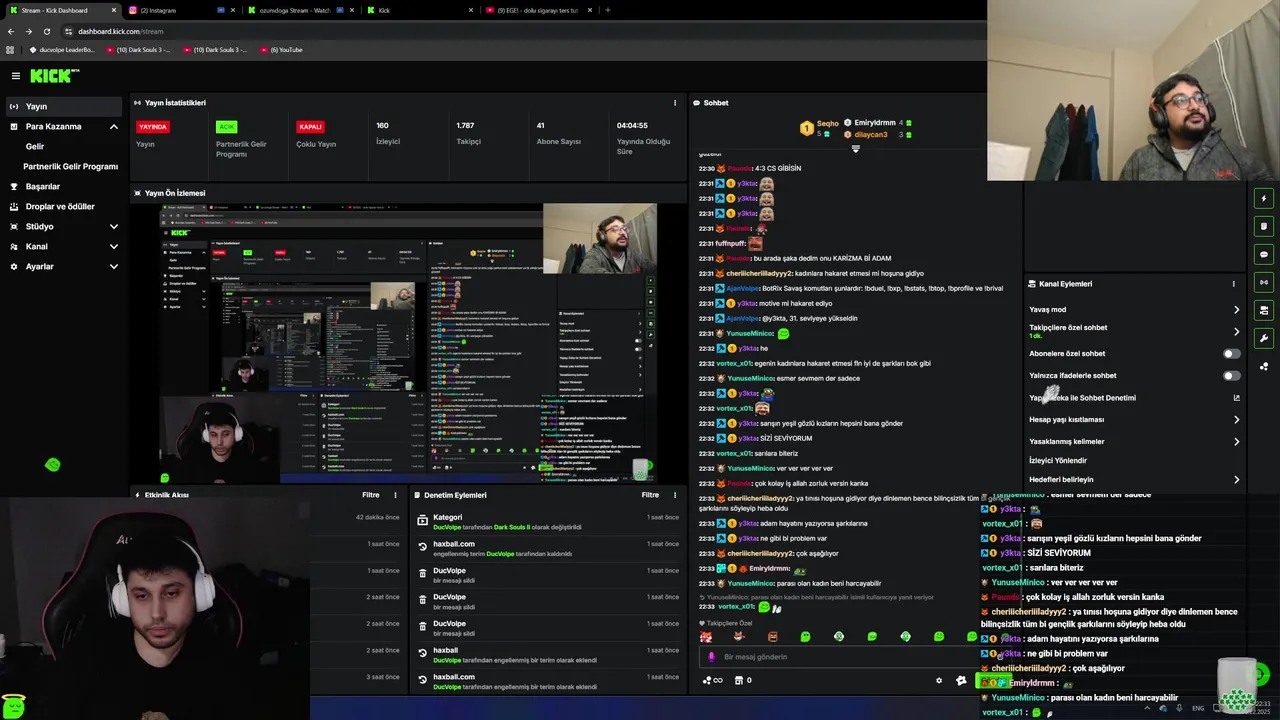Screen dimensions: 1280x720
Task: Click the three-dots cluster icon in right rail
Action: point(1264,366)
